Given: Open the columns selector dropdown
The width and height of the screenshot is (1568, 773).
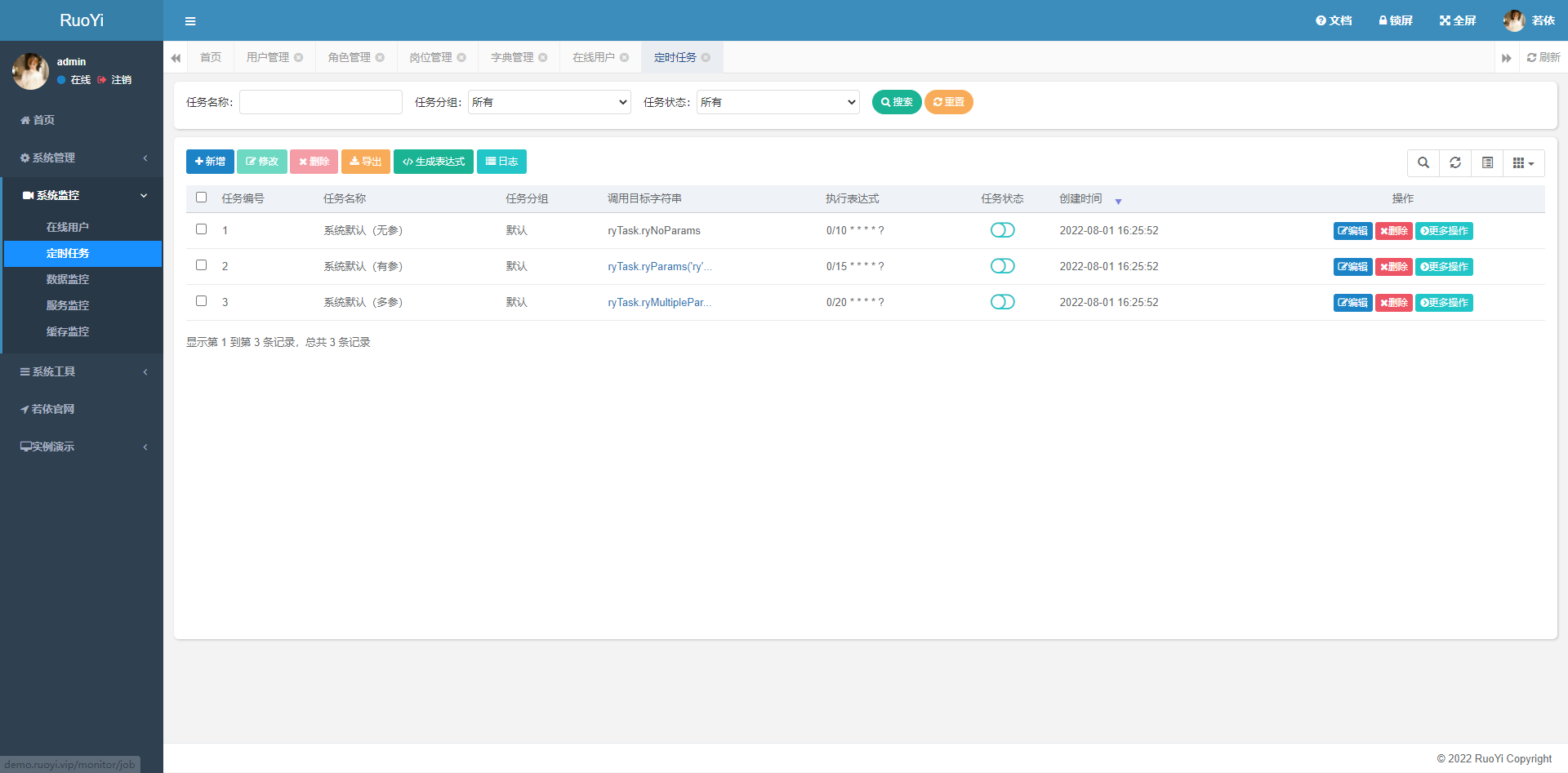Looking at the screenshot, I should [x=1523, y=162].
